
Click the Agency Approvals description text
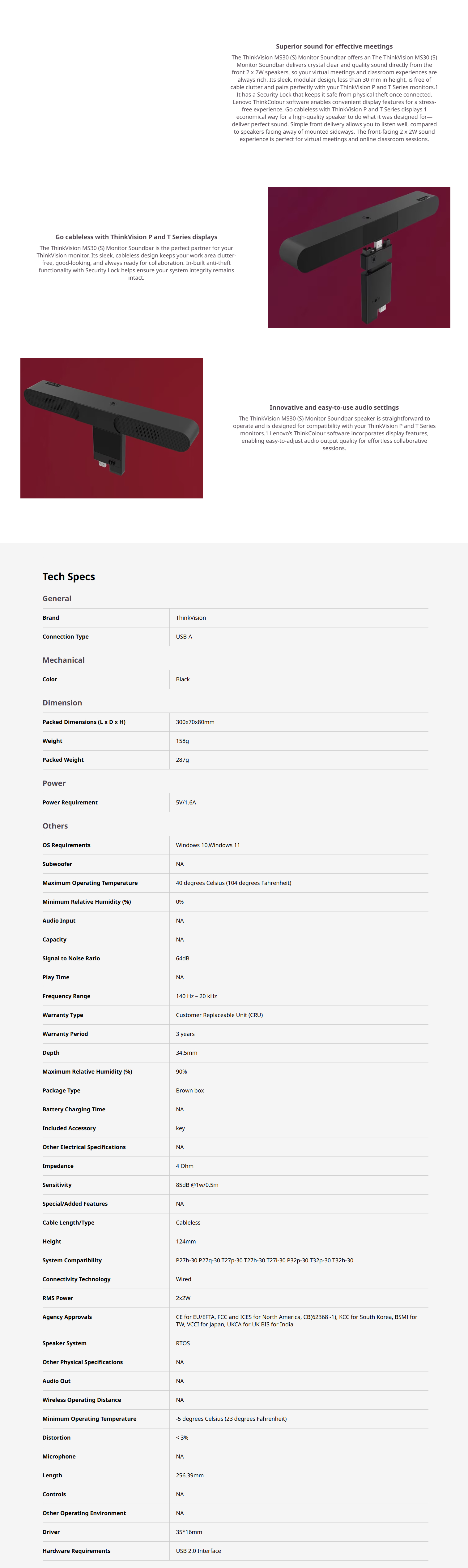coord(297,1320)
